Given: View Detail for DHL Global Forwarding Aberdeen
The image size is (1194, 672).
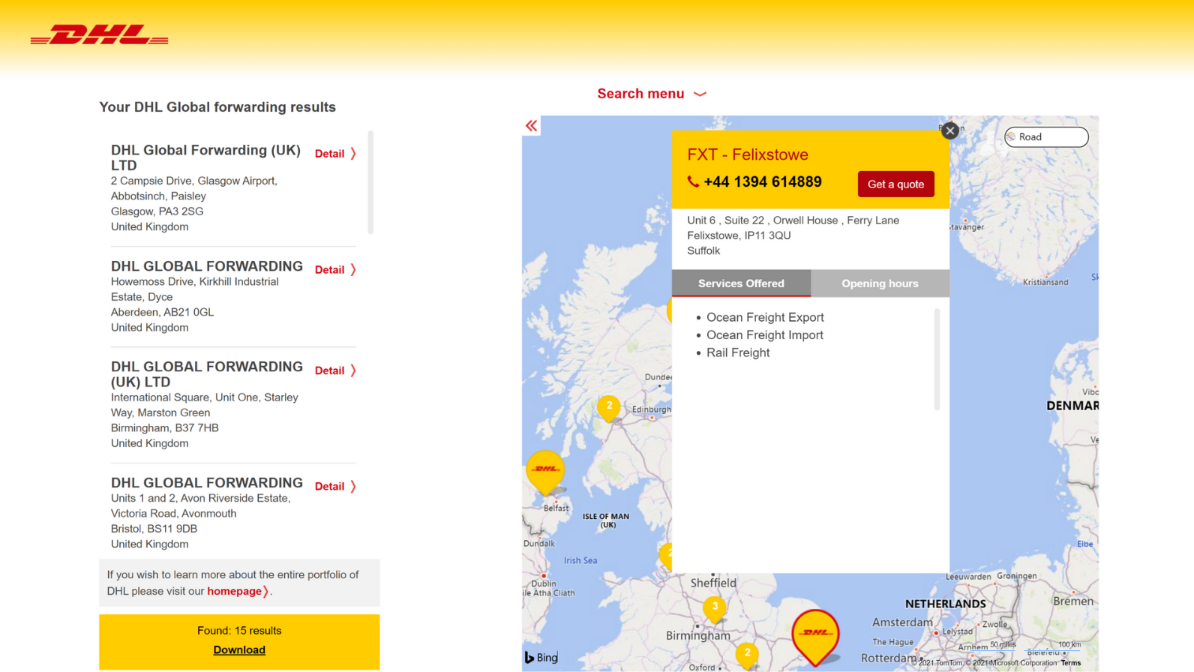Looking at the screenshot, I should pos(330,269).
